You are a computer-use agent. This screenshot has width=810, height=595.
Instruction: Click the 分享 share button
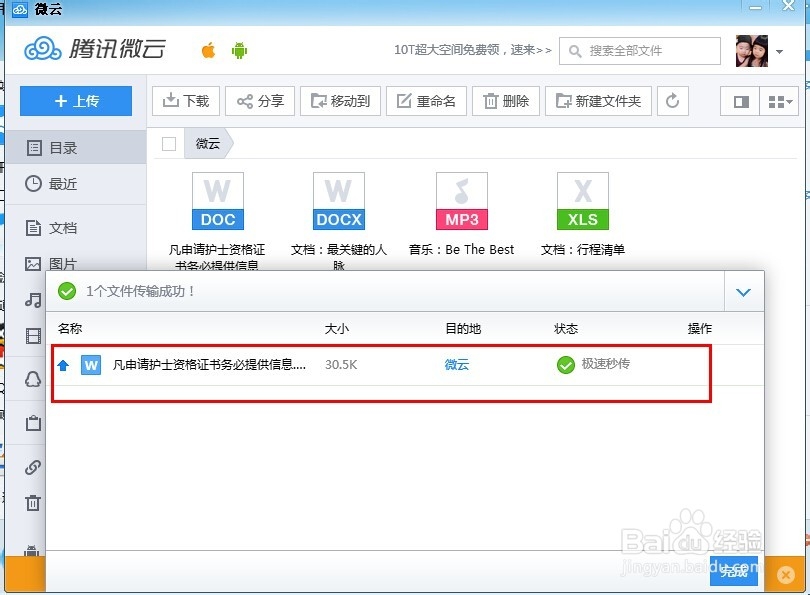click(x=260, y=101)
